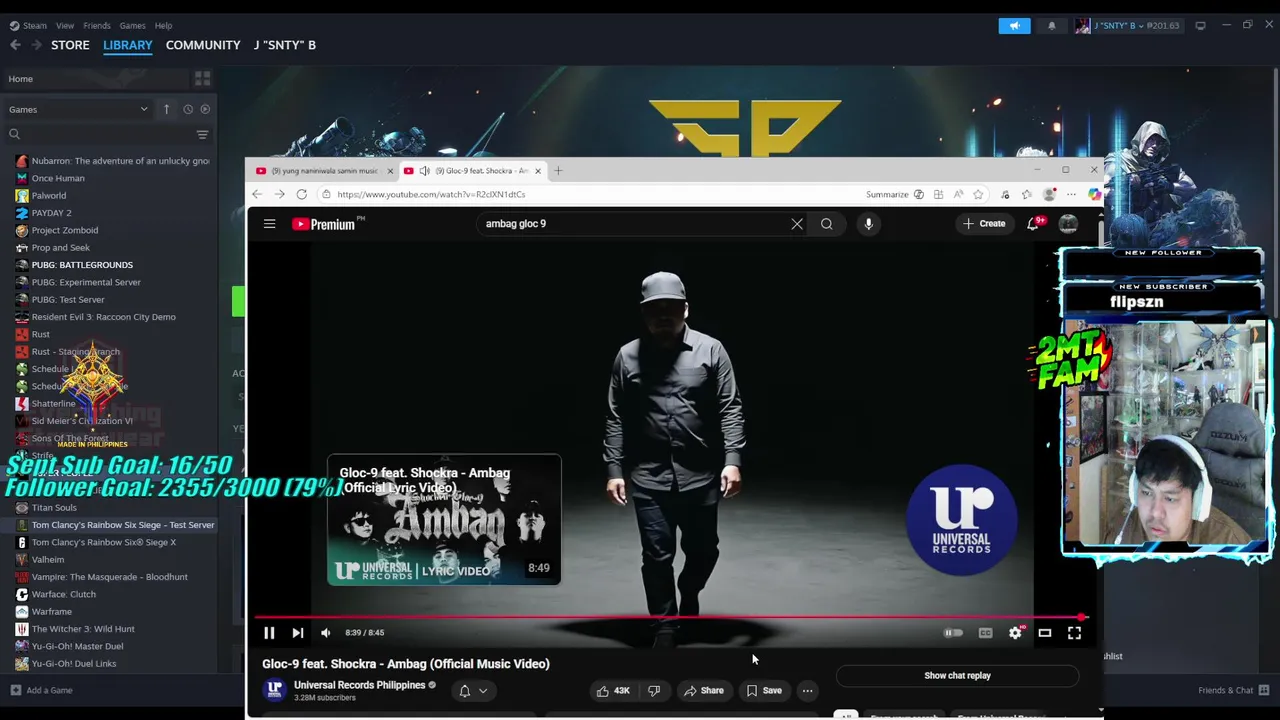The image size is (1280, 720).
Task: Start YouTube voice search with microphone
Action: [868, 224]
